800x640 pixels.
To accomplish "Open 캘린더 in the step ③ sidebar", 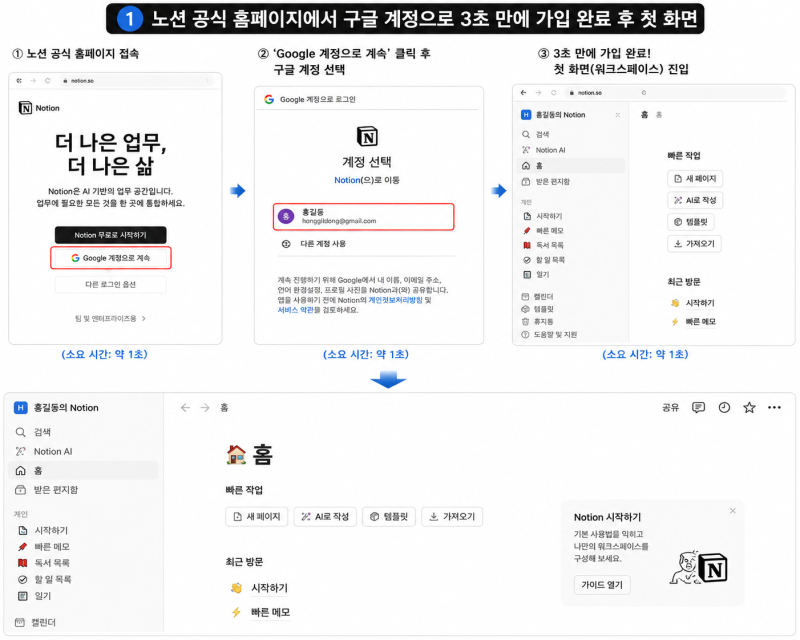I will click(x=537, y=297).
